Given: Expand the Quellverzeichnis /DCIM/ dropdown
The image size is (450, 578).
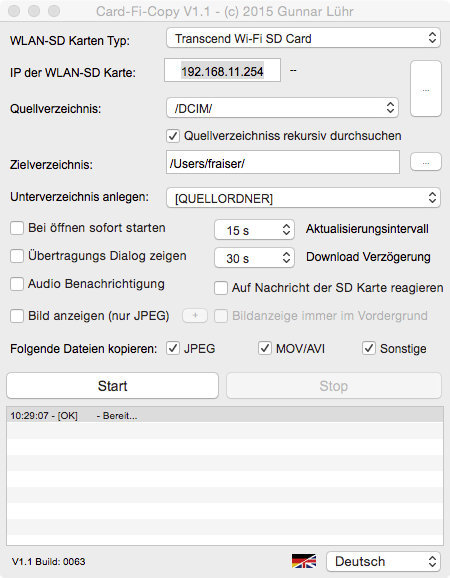Looking at the screenshot, I should [x=282, y=108].
